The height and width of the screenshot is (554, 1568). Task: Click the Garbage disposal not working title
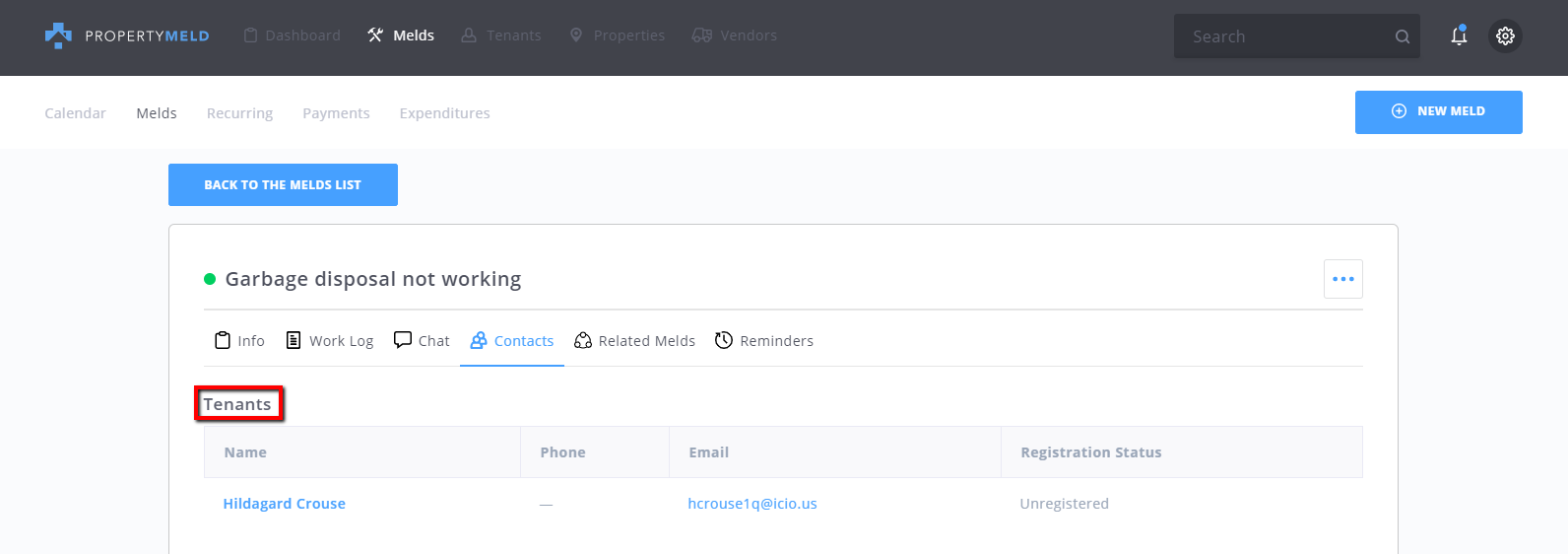tap(373, 279)
